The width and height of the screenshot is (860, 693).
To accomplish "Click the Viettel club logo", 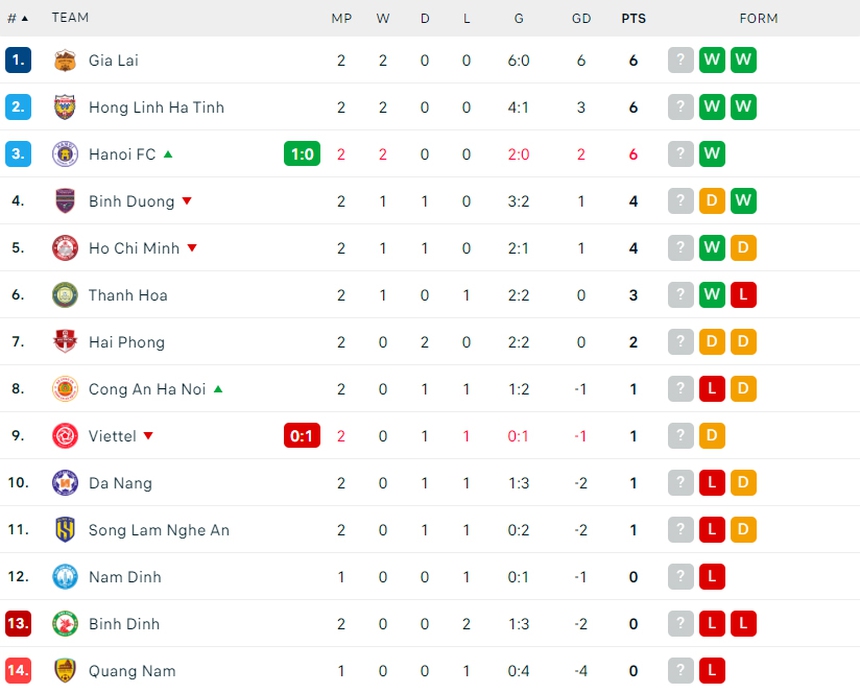I will [64, 436].
